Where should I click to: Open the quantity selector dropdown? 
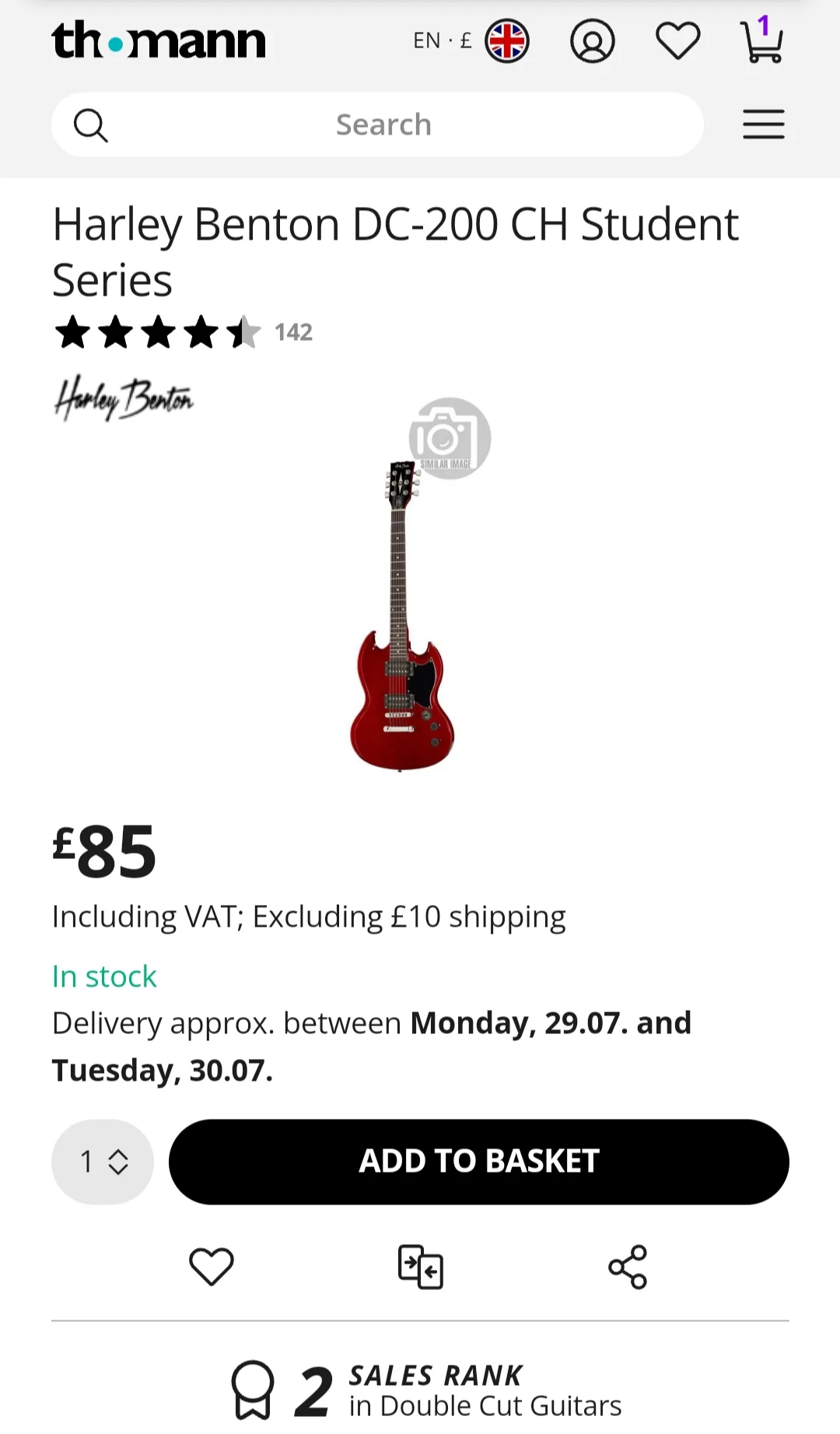[103, 1162]
